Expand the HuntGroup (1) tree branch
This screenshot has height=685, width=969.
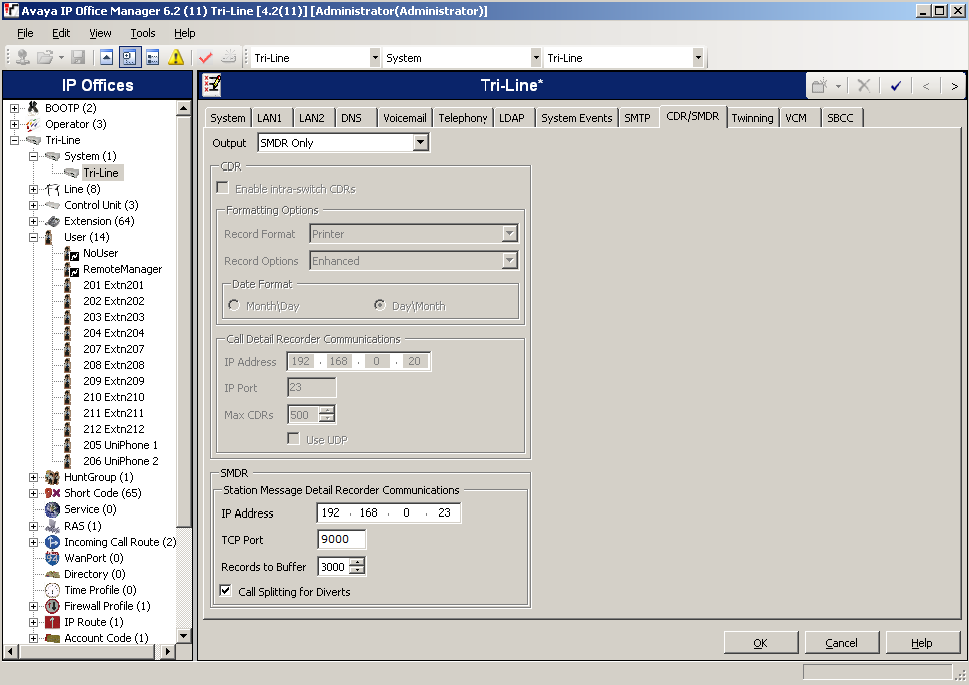tap(31, 477)
